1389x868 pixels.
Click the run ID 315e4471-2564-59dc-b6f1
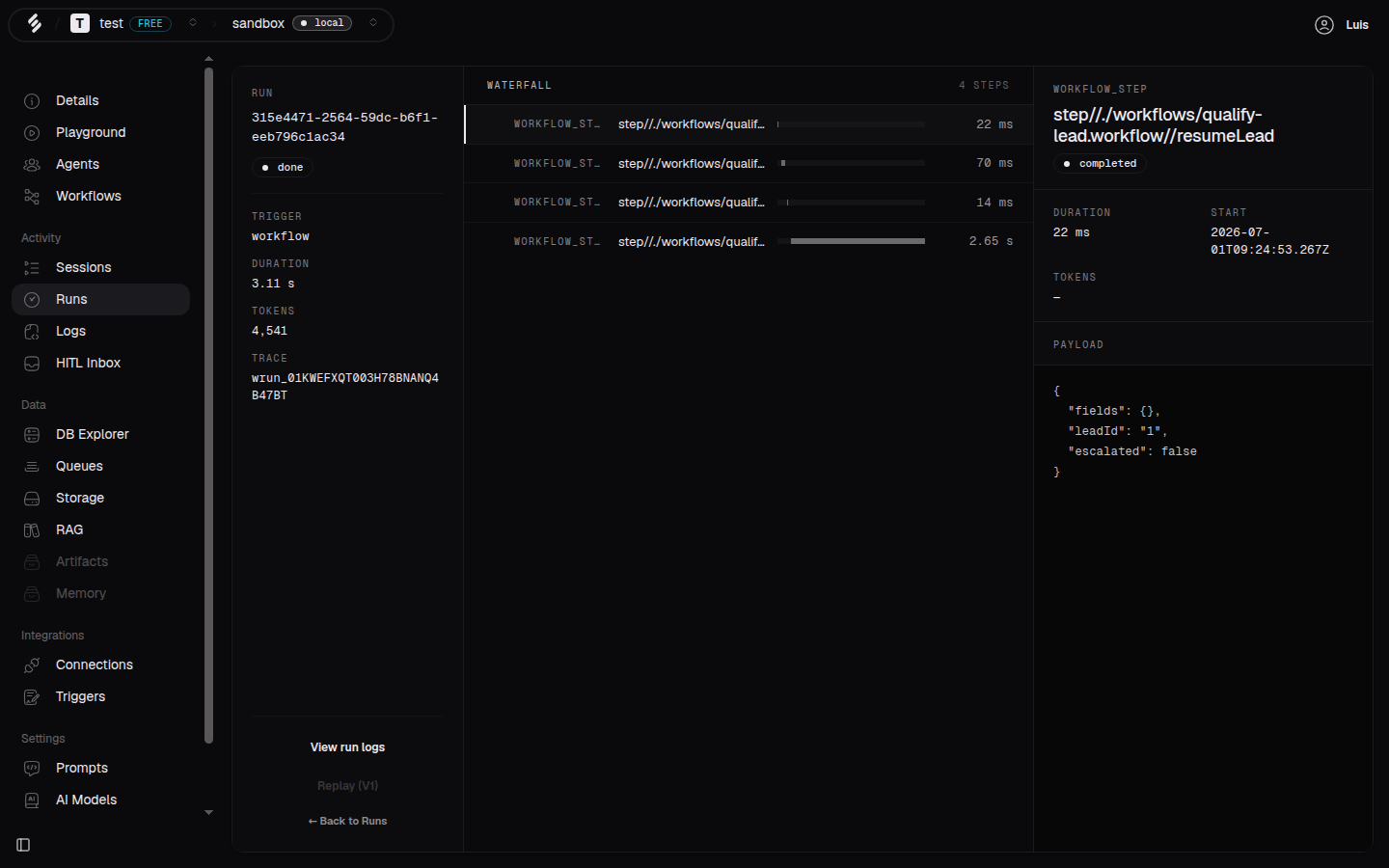pos(344,127)
